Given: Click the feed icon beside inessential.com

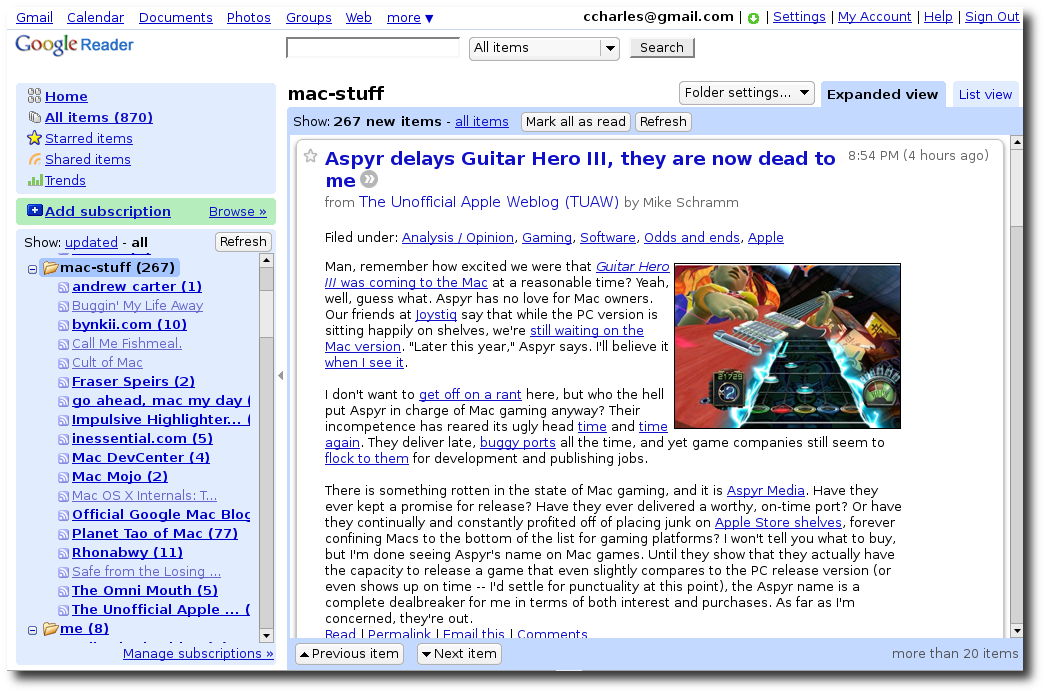Looking at the screenshot, I should point(63,439).
